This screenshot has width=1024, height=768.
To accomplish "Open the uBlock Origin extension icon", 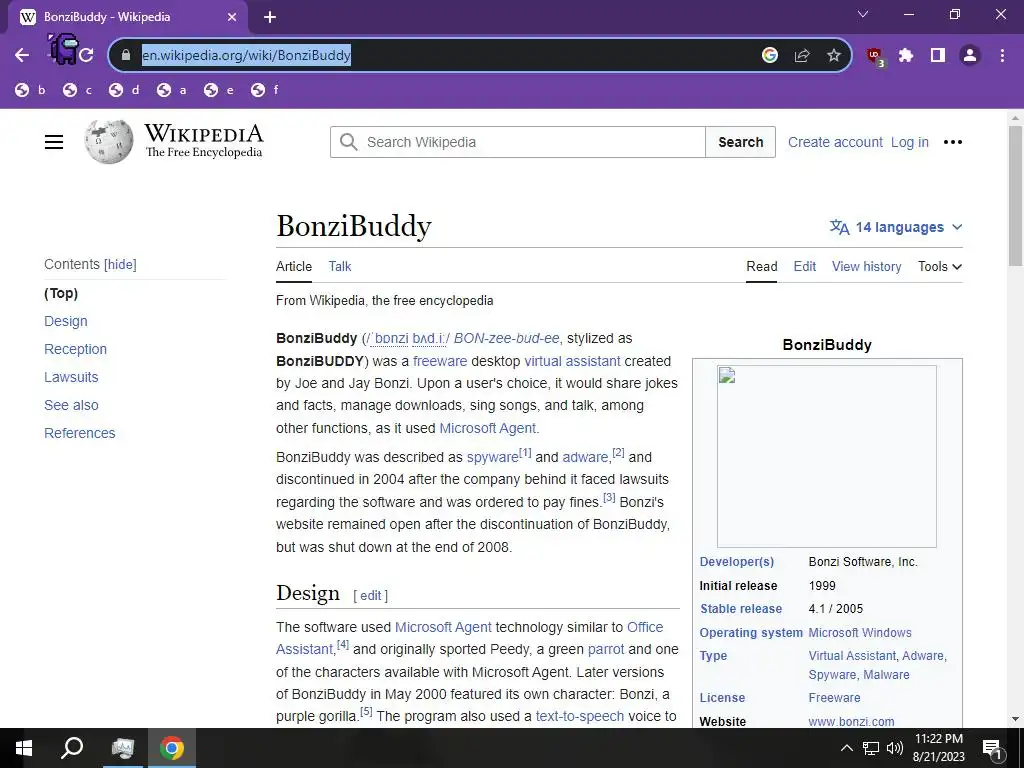I will [x=875, y=57].
